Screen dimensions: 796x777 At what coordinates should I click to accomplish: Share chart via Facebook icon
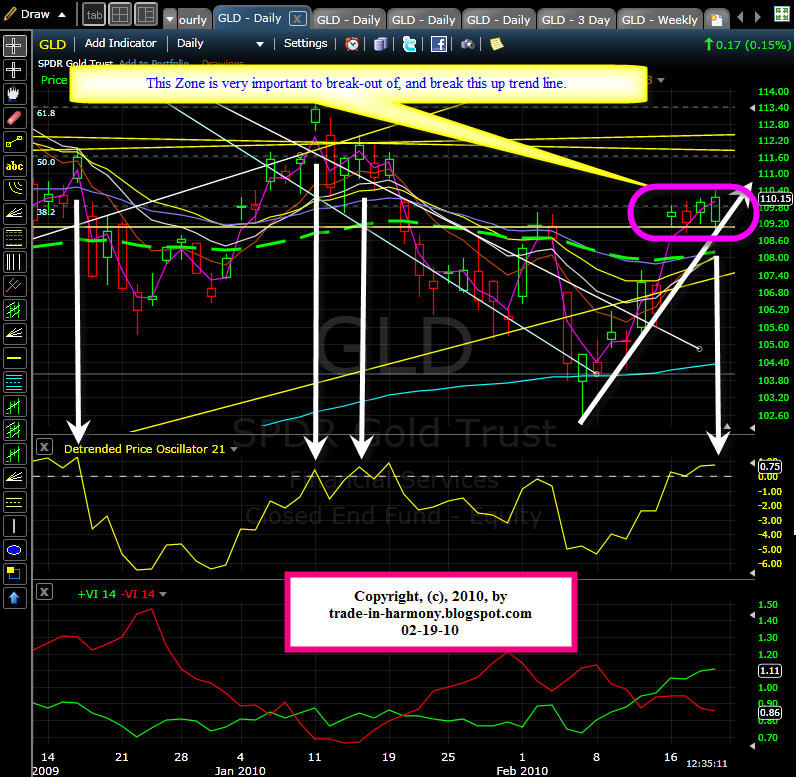pyautogui.click(x=439, y=44)
